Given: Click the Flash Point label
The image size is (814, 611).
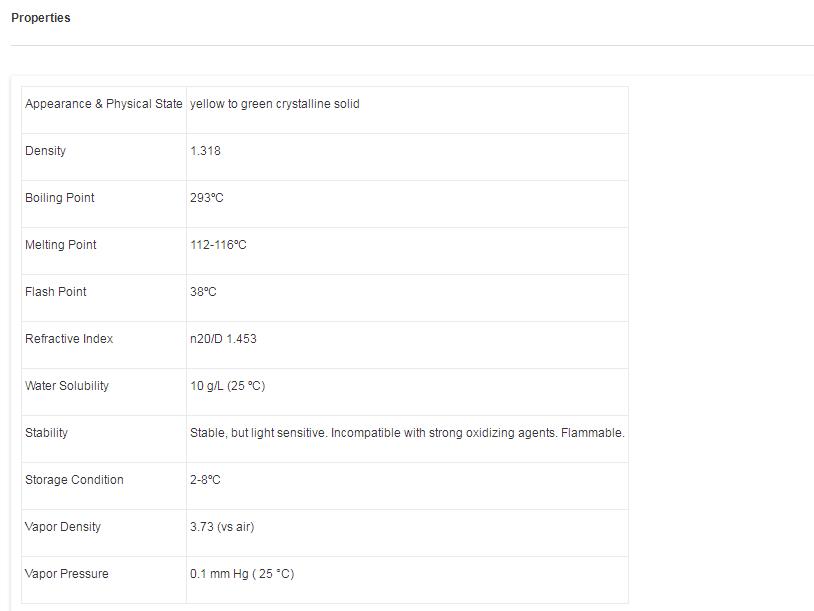Looking at the screenshot, I should point(56,292).
